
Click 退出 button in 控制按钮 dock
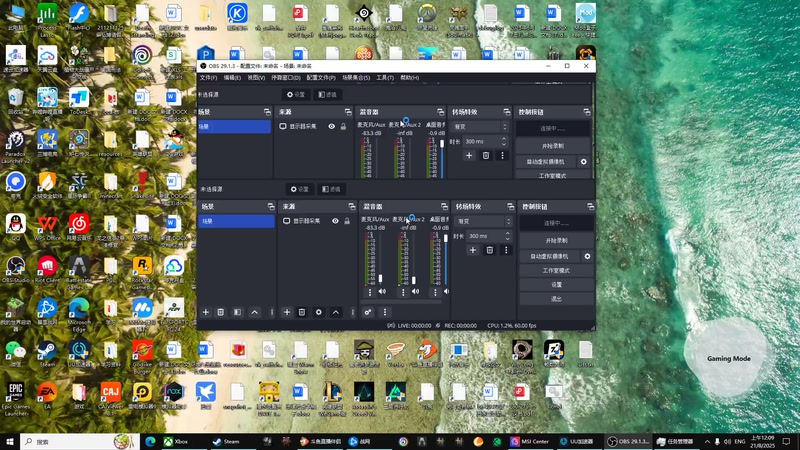tap(556, 299)
